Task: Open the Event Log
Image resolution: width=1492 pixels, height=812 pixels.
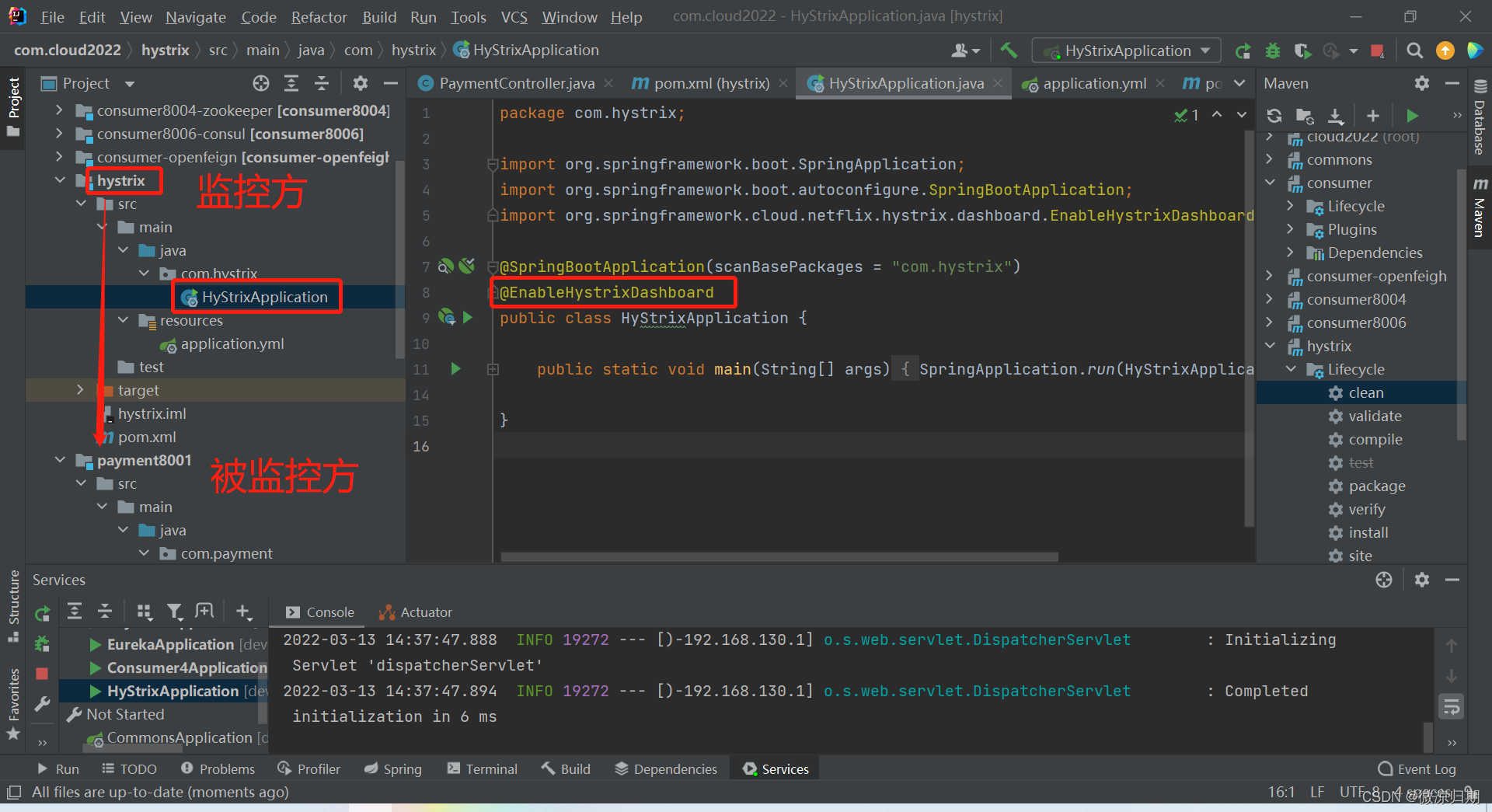Action: [x=1417, y=768]
